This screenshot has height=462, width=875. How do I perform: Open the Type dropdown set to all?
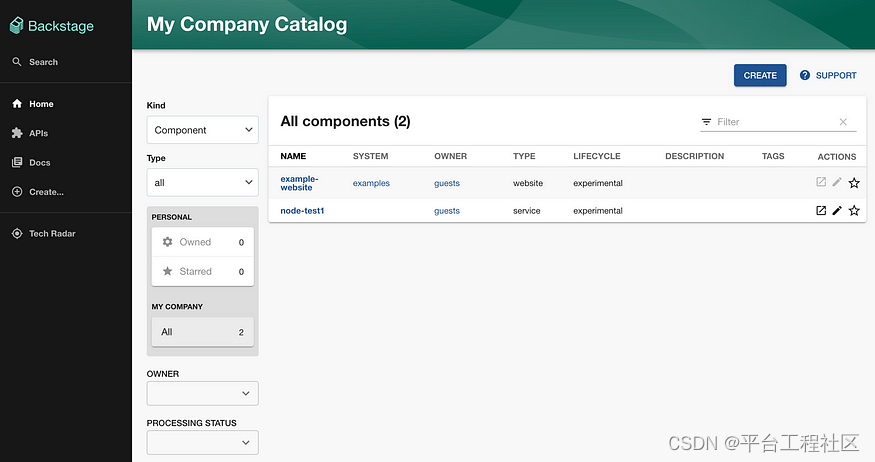[x=202, y=183]
